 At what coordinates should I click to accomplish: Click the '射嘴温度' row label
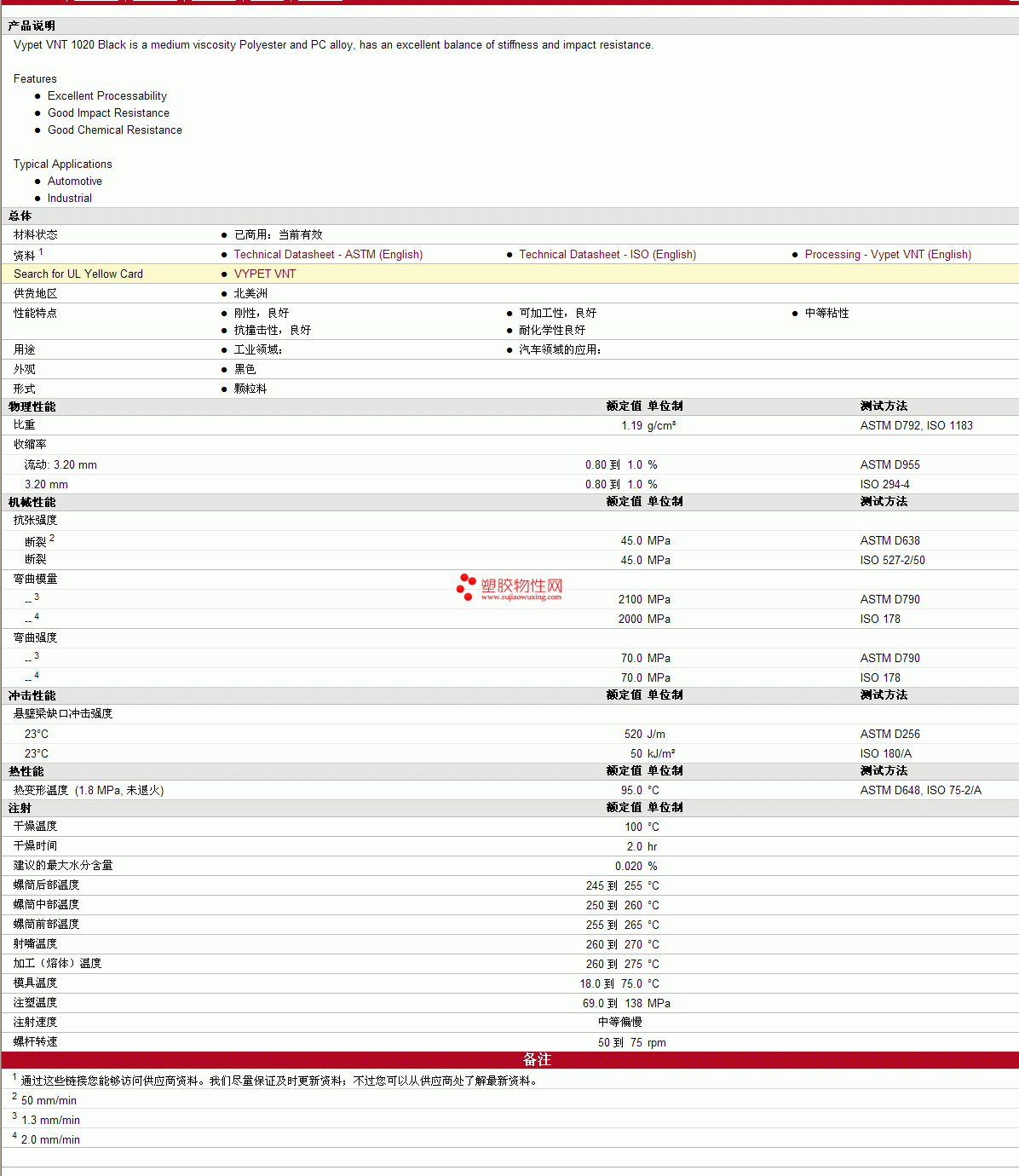36,943
